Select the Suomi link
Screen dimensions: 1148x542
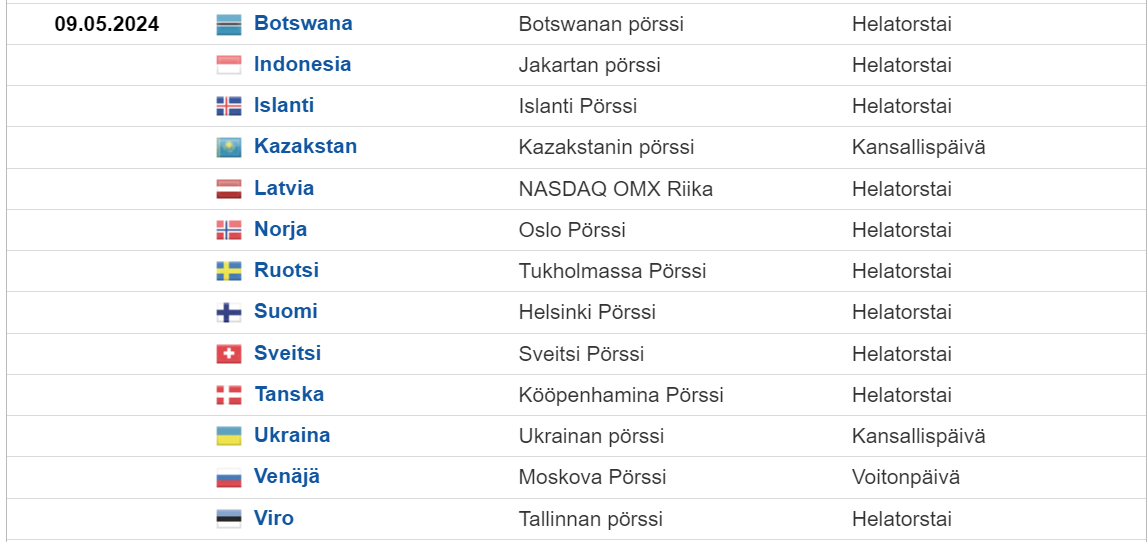(x=286, y=311)
